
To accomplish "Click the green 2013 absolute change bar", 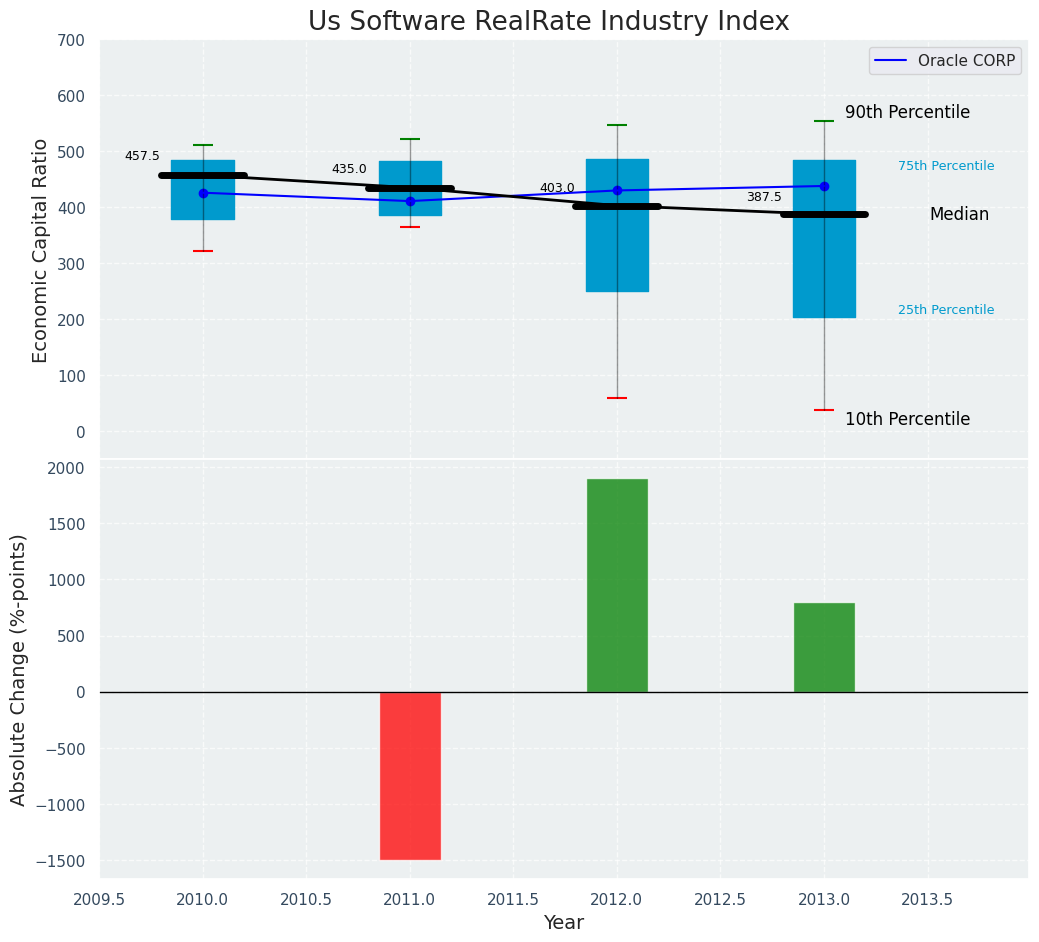I will point(824,647).
